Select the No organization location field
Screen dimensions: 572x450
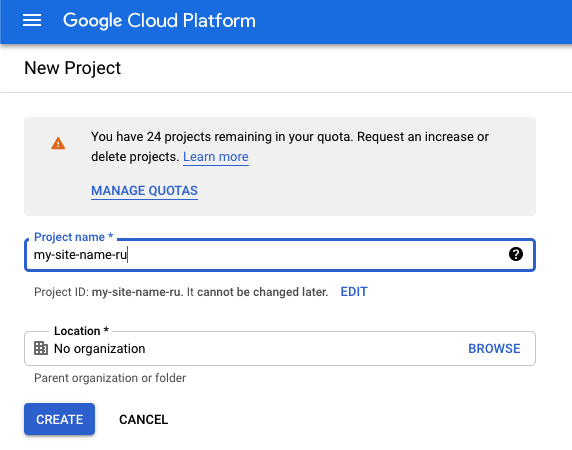(x=280, y=349)
